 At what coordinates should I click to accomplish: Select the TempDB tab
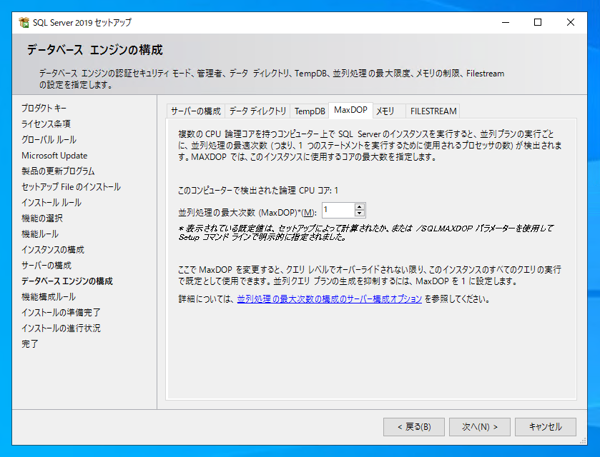[x=310, y=111]
